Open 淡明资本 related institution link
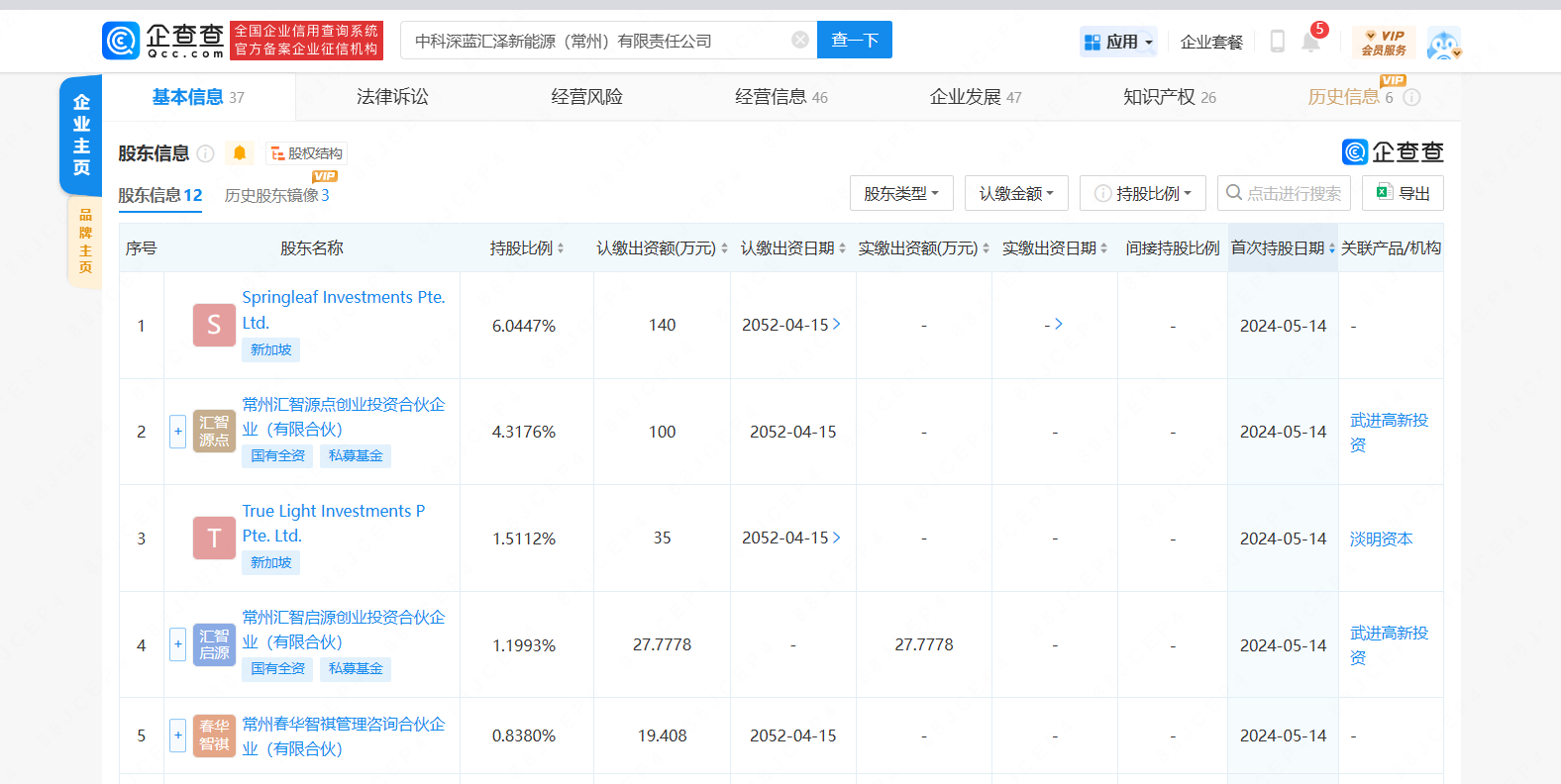The width and height of the screenshot is (1561, 784). click(x=1381, y=539)
